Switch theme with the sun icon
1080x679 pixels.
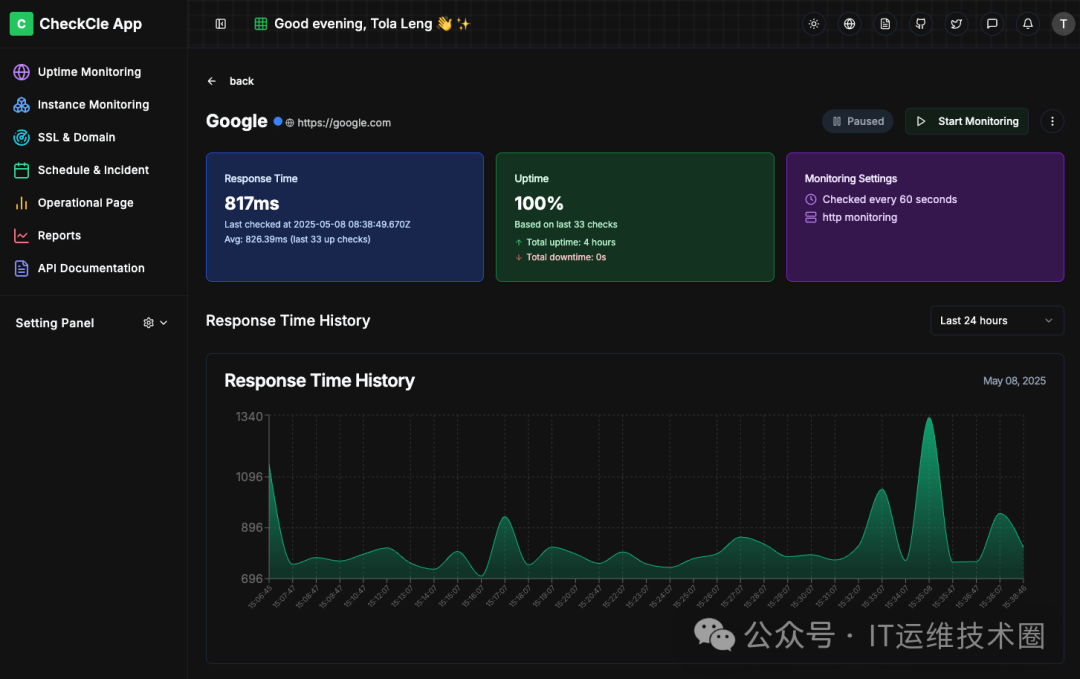point(813,24)
